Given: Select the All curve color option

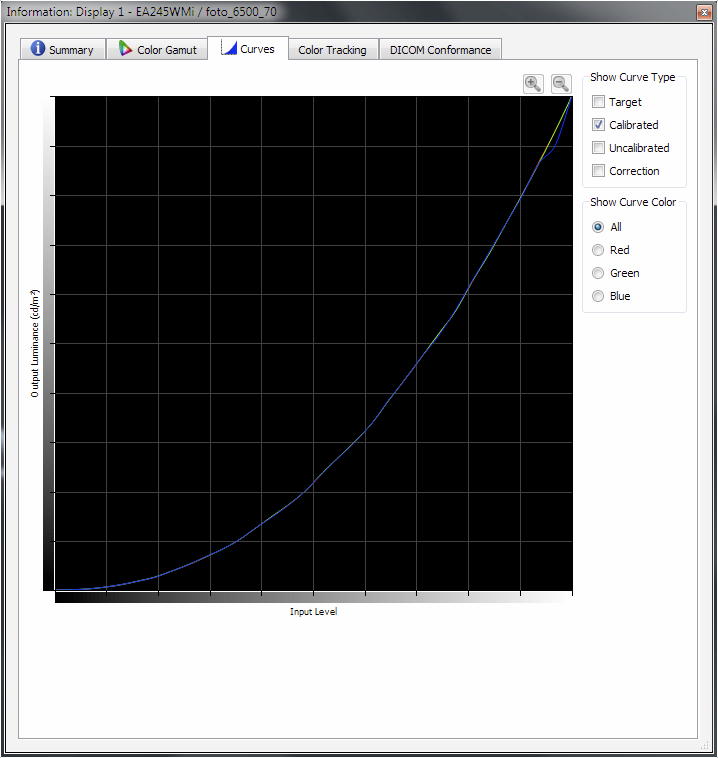Looking at the screenshot, I should tap(599, 227).
